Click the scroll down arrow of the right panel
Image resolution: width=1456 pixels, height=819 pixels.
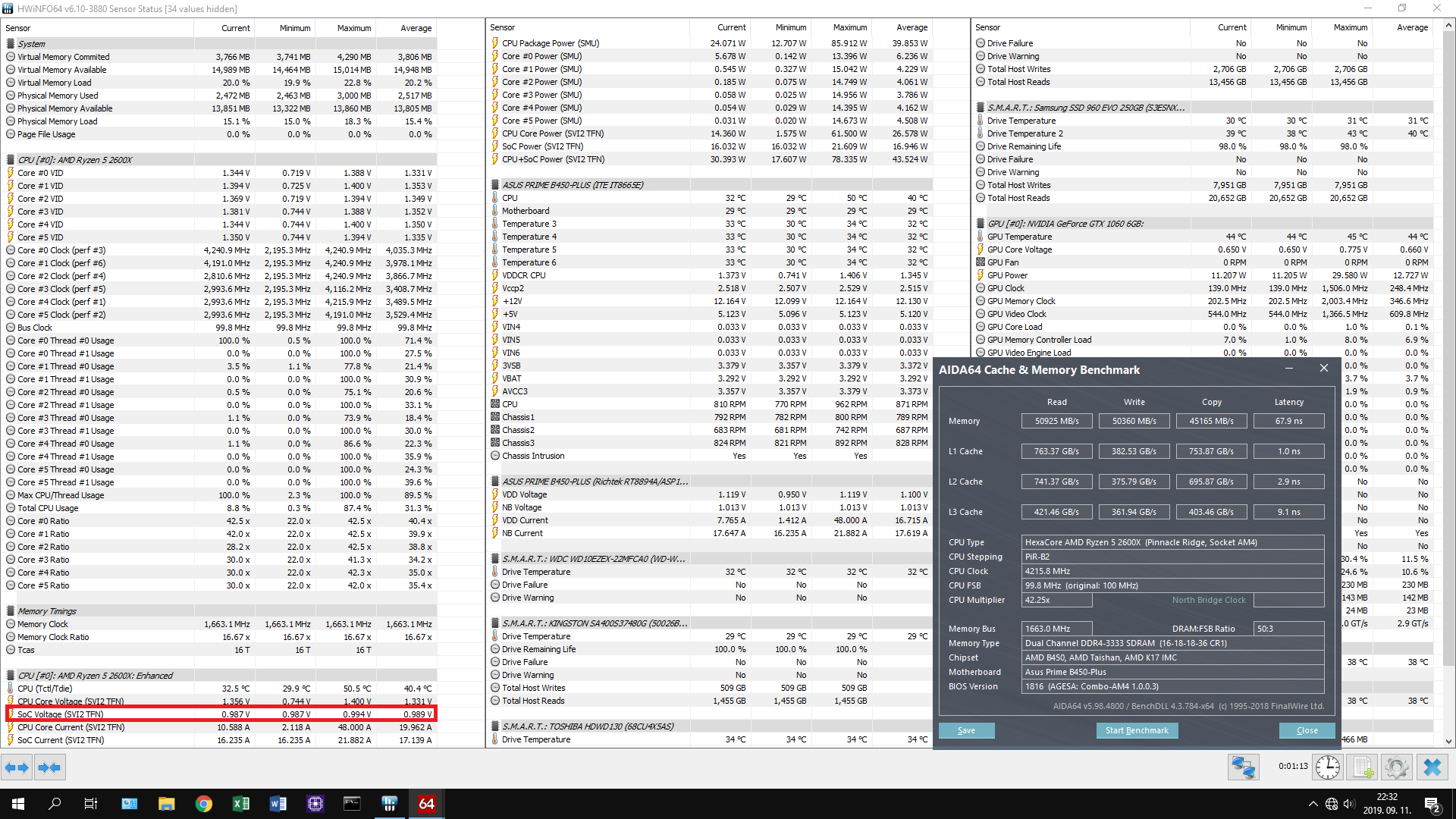1448,741
